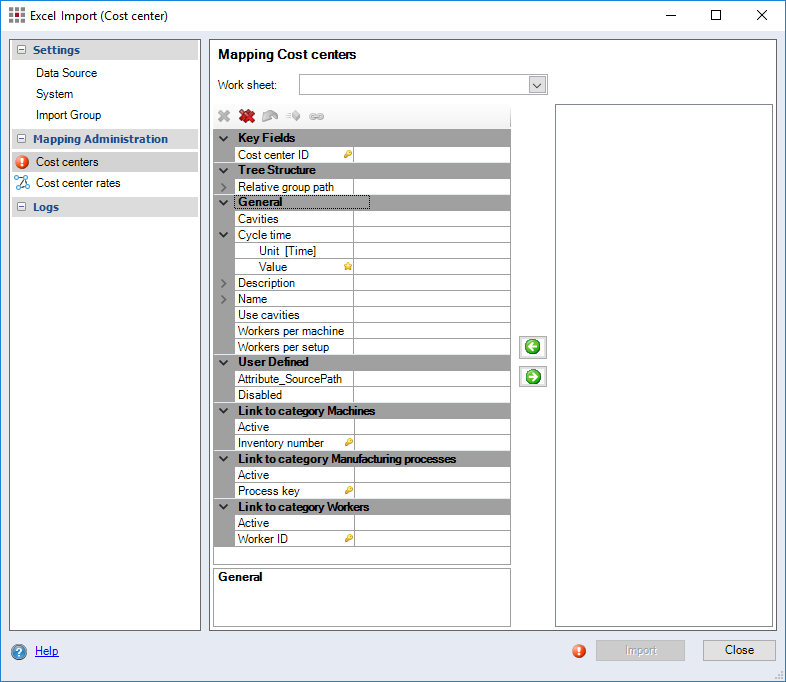Collapse the Cycle time row
Screen dimensions: 786x682
[x=224, y=235]
